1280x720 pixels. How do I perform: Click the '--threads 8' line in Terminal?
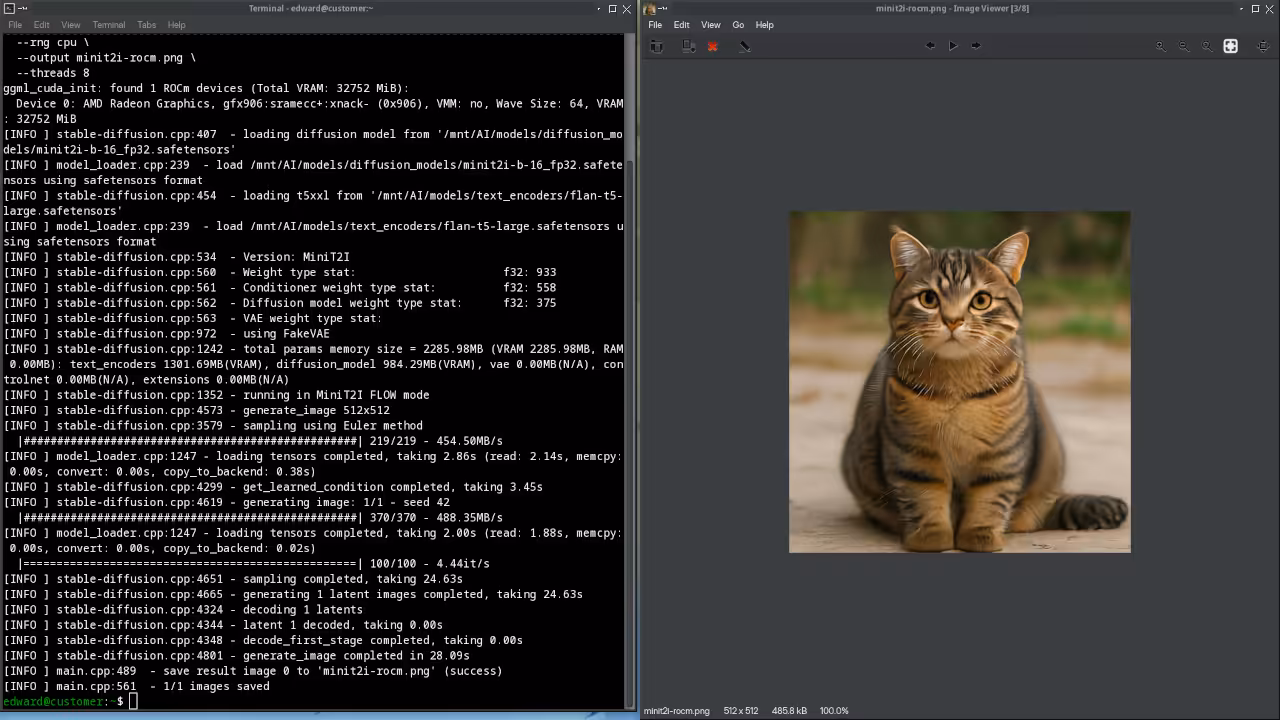[x=53, y=73]
